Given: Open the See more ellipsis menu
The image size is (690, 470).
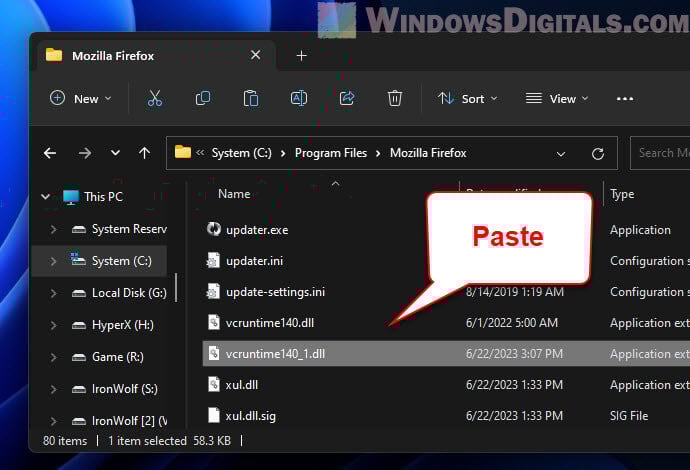Looking at the screenshot, I should click(624, 99).
